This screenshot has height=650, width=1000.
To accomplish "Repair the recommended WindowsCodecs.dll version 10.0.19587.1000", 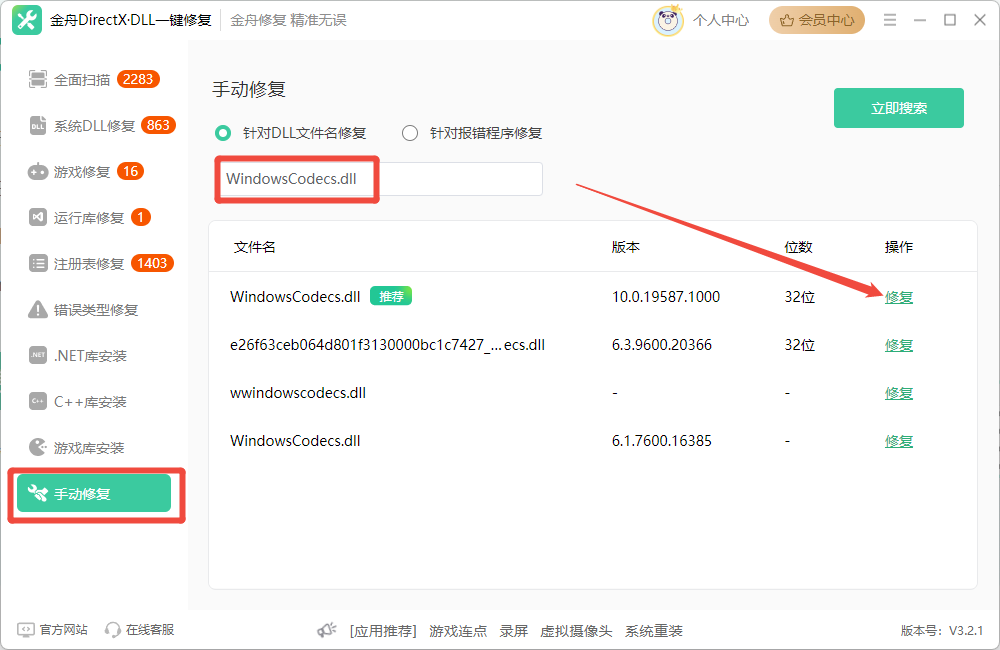I will click(x=899, y=297).
